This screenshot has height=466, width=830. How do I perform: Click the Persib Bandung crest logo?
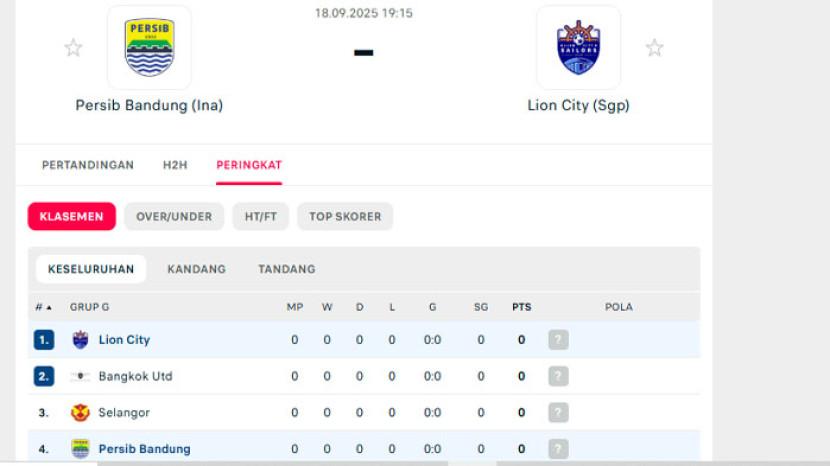point(149,47)
